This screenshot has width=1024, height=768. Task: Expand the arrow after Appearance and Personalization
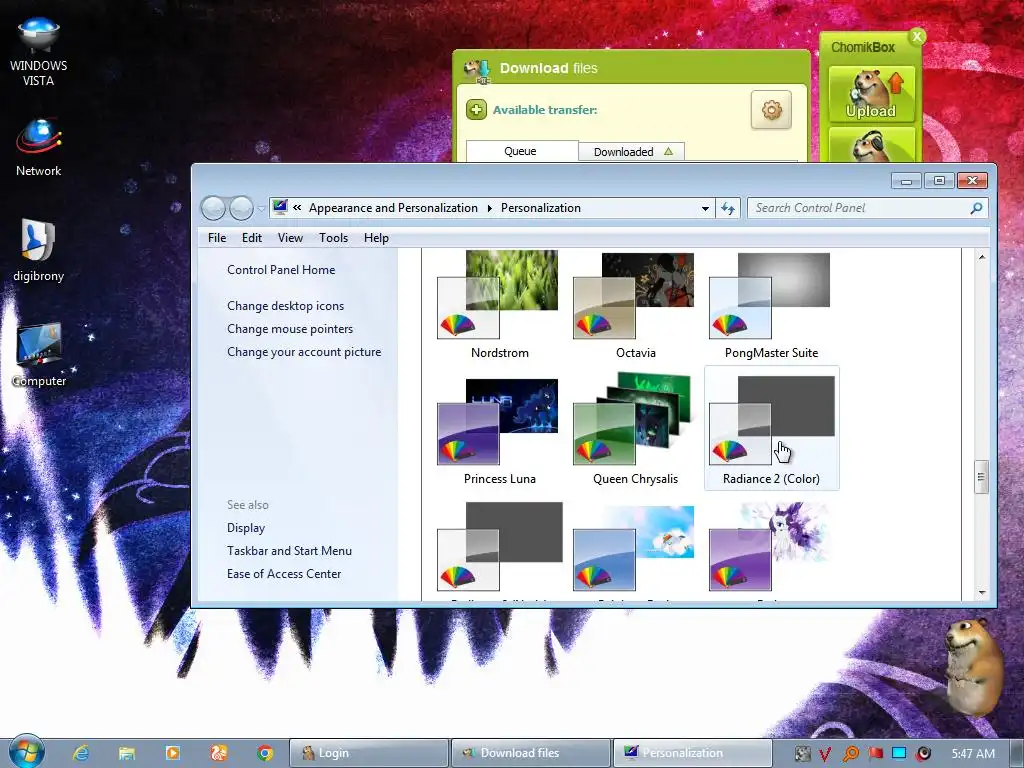(x=490, y=208)
